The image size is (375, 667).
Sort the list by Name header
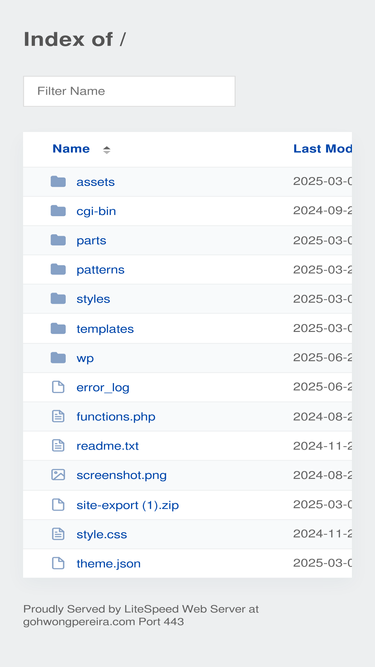pyautogui.click(x=71, y=149)
